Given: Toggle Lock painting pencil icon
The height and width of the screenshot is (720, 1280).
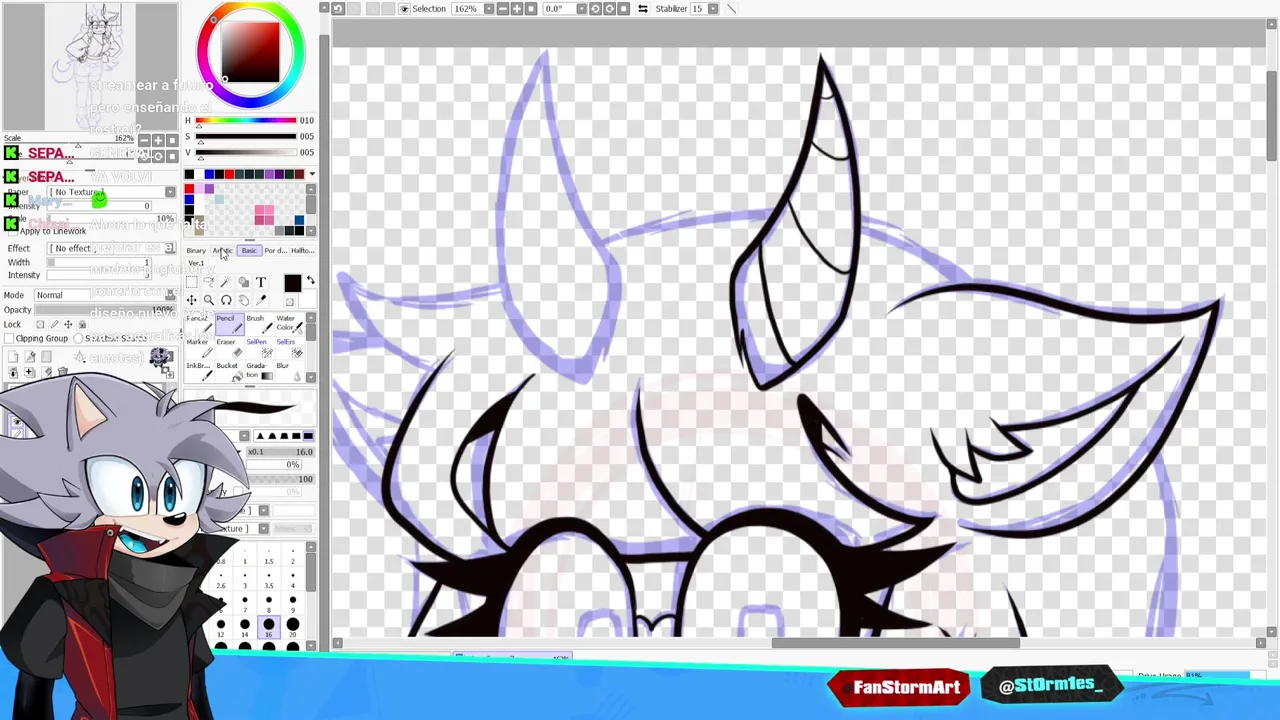Looking at the screenshot, I should click(54, 324).
